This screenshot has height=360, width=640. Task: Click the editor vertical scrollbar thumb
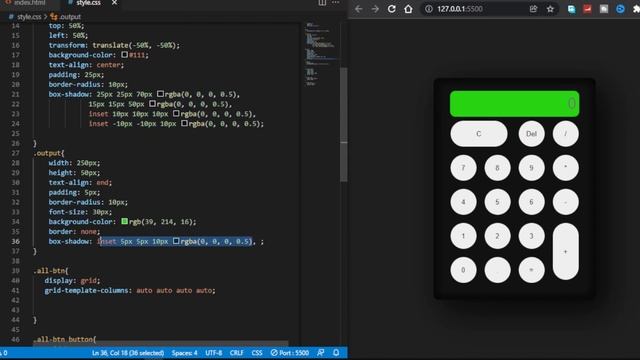point(344,124)
